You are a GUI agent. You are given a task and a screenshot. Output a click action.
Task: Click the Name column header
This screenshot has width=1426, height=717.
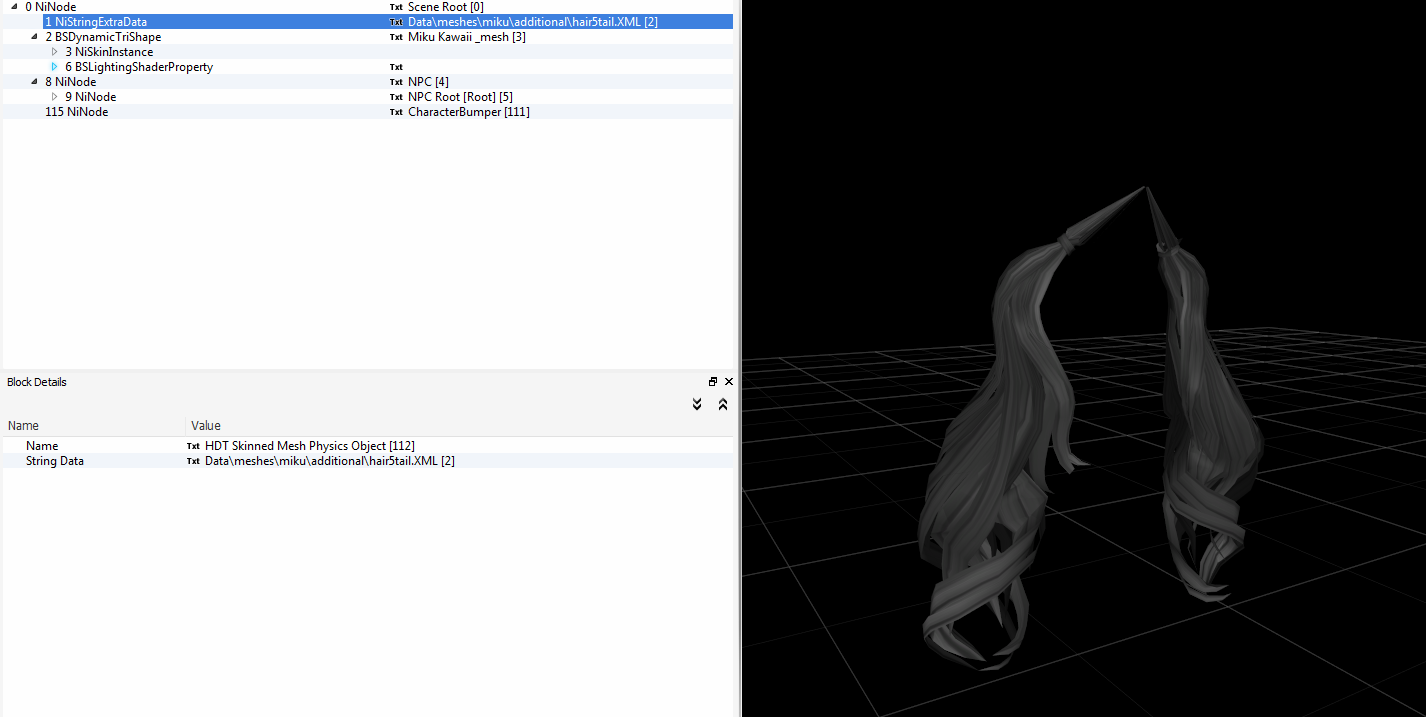point(23,426)
